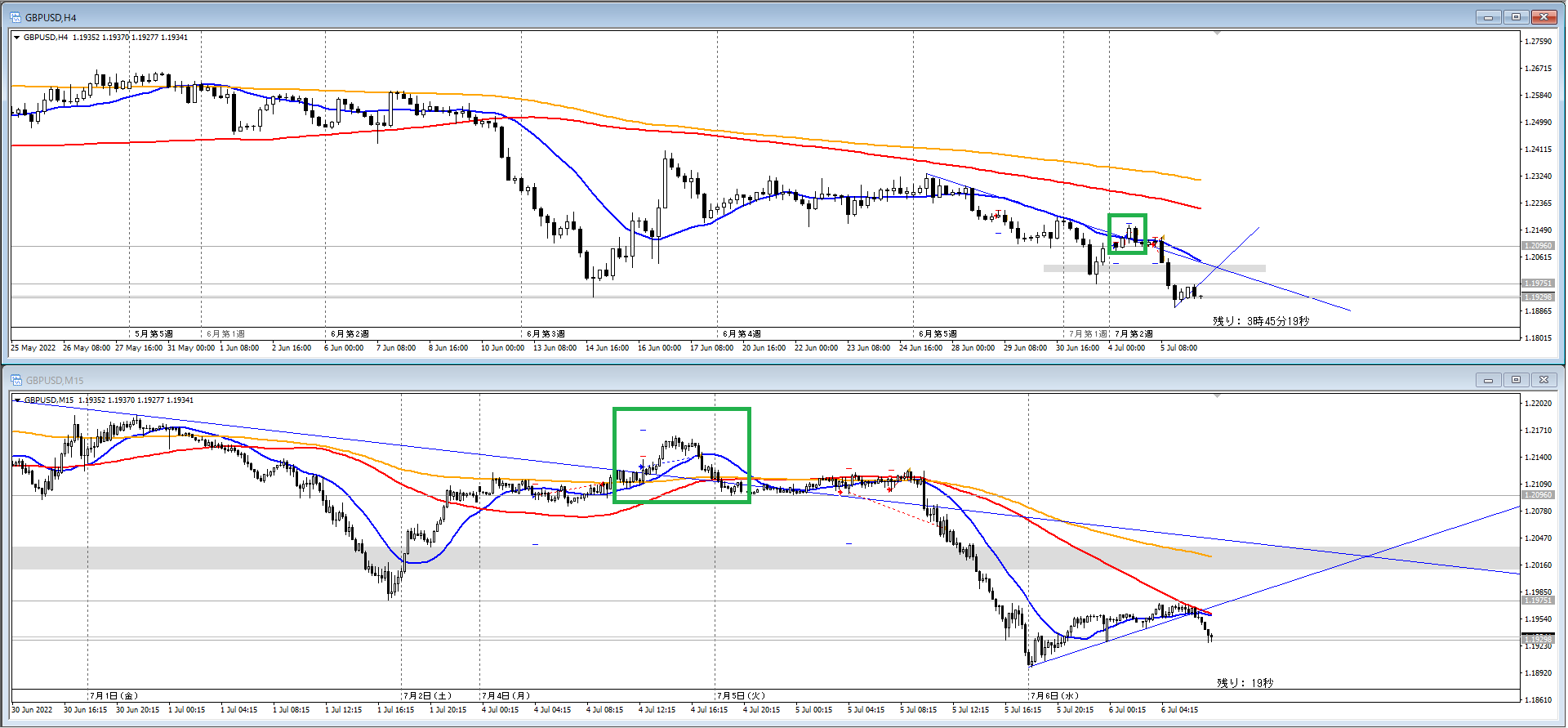
Task: Click the chart shift triangle on M15 chart
Action: 1217,396
